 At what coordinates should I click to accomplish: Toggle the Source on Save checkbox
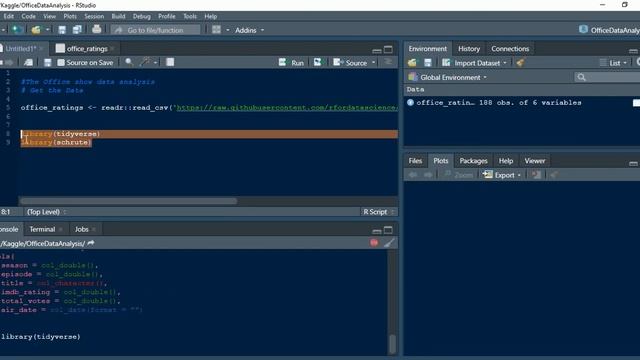(x=61, y=62)
